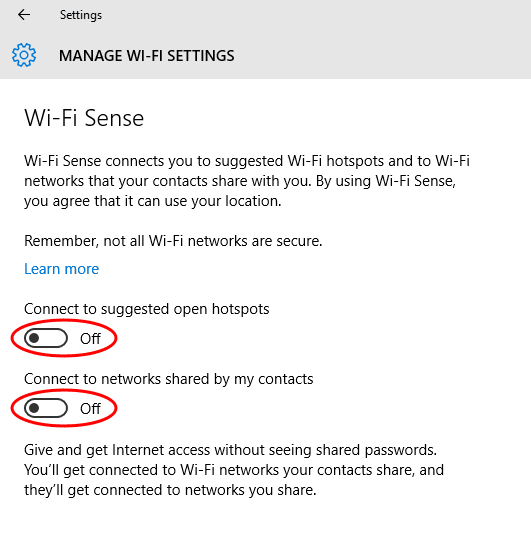Click the 'Remember, not all Wi-Fi networks' sentence
Image resolution: width=531 pixels, height=535 pixels.
[173, 241]
